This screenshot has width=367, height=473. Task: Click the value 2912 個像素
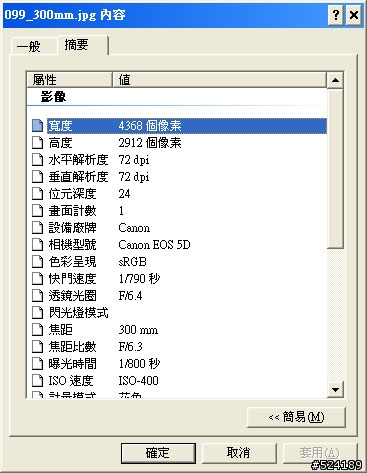(150, 143)
